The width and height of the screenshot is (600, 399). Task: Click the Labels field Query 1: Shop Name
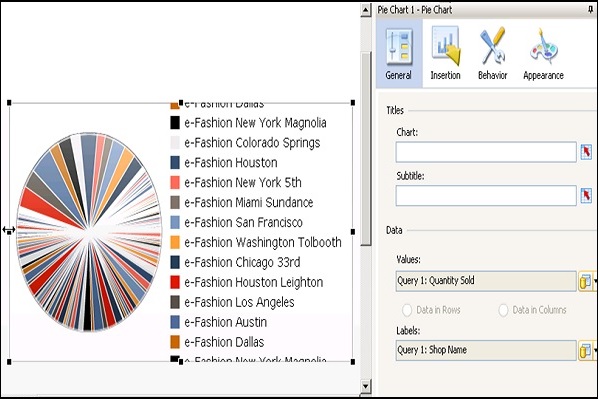[x=486, y=350]
